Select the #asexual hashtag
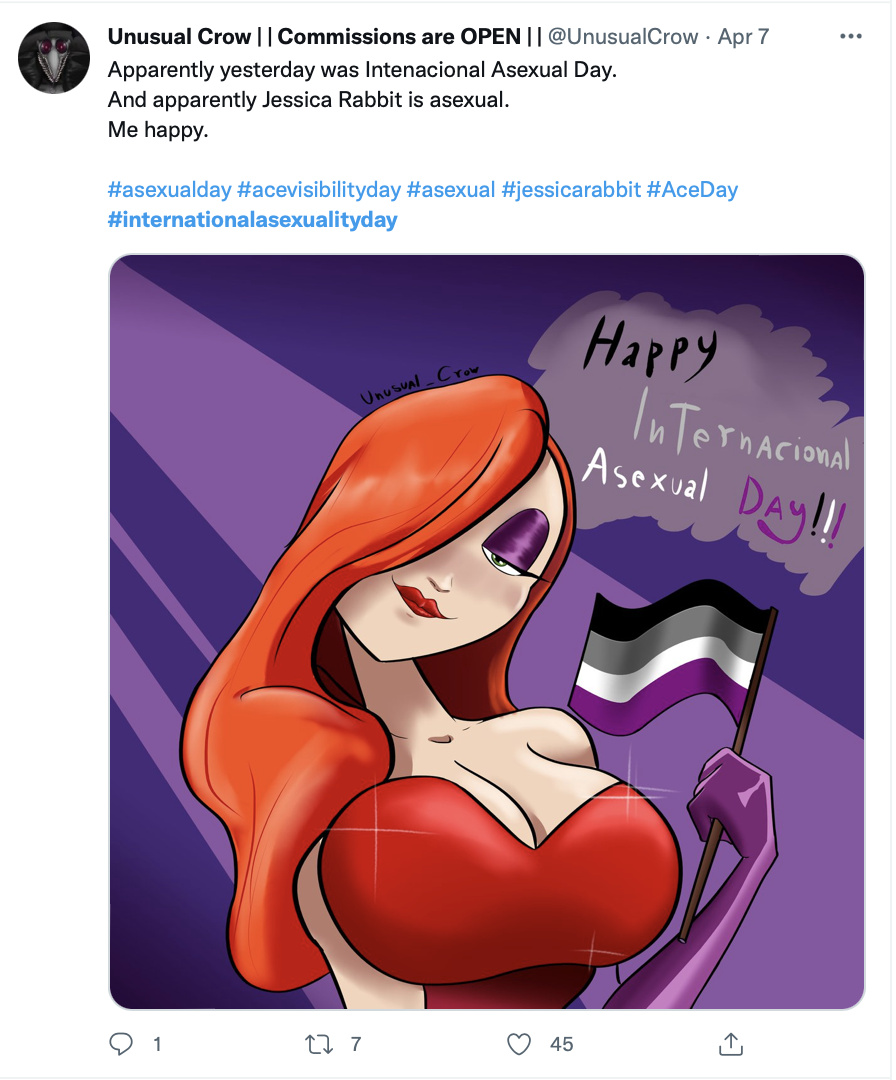Viewport: 896px width, 1080px height. pos(451,189)
